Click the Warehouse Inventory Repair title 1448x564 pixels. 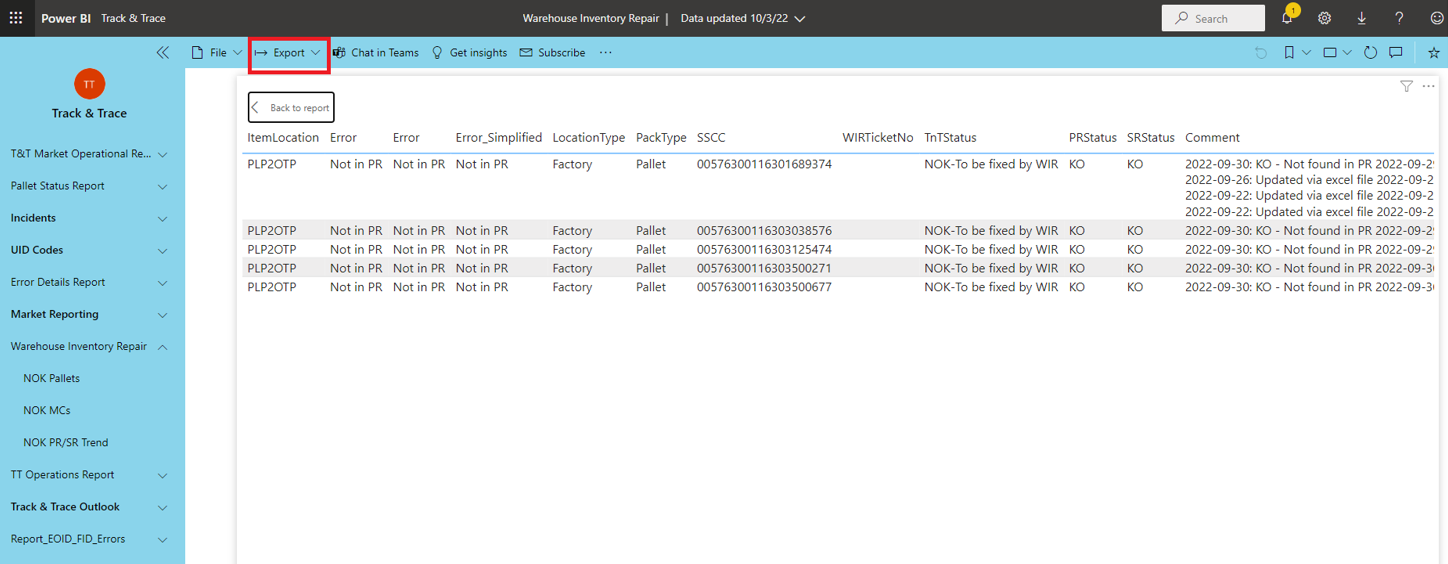(591, 18)
